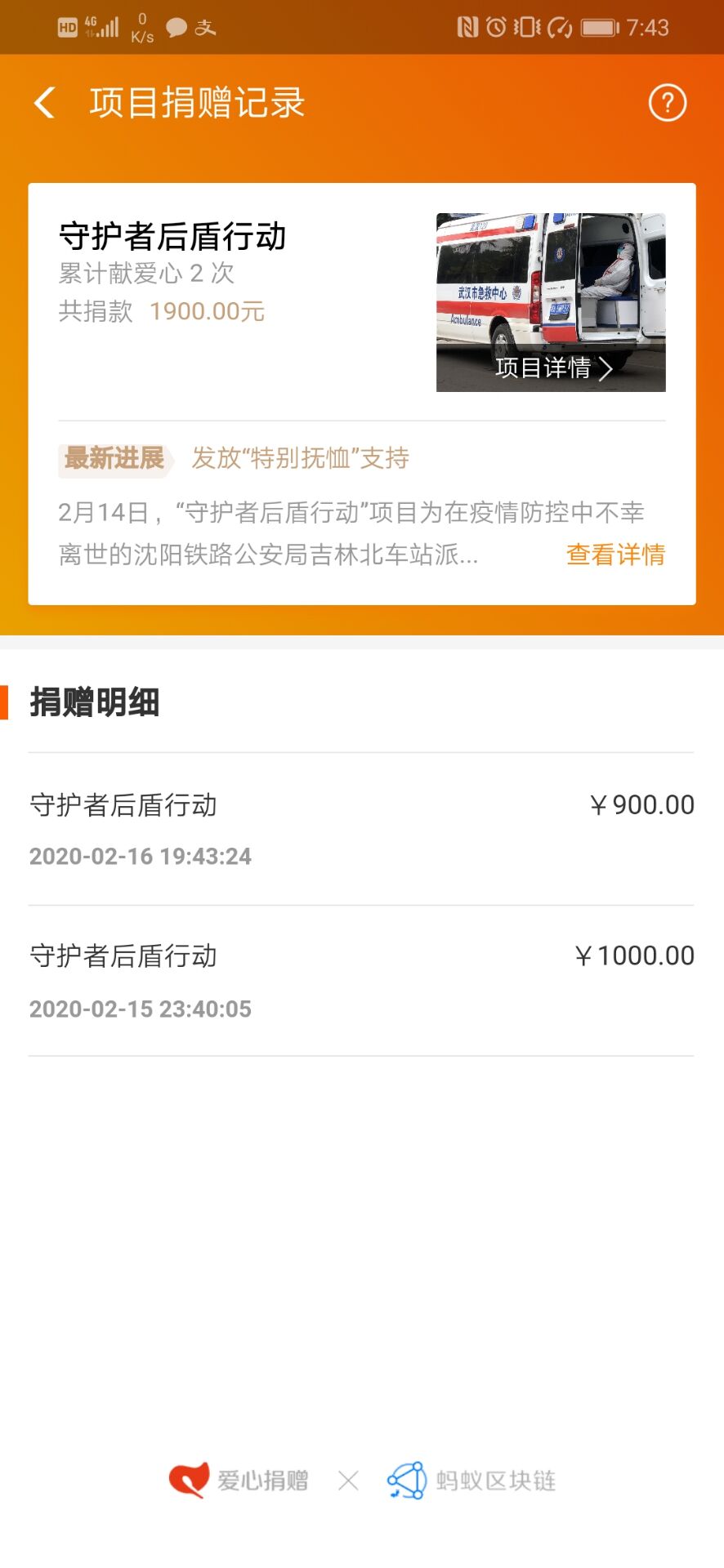Tap the 守护者后盾行动 project title
724x1568 pixels.
(172, 236)
